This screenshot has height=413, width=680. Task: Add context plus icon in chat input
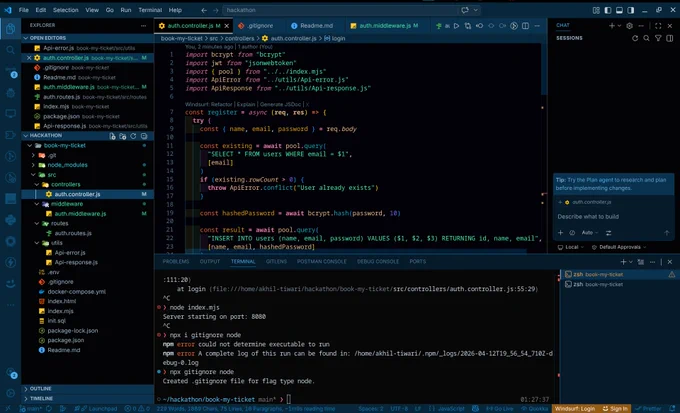[560, 233]
